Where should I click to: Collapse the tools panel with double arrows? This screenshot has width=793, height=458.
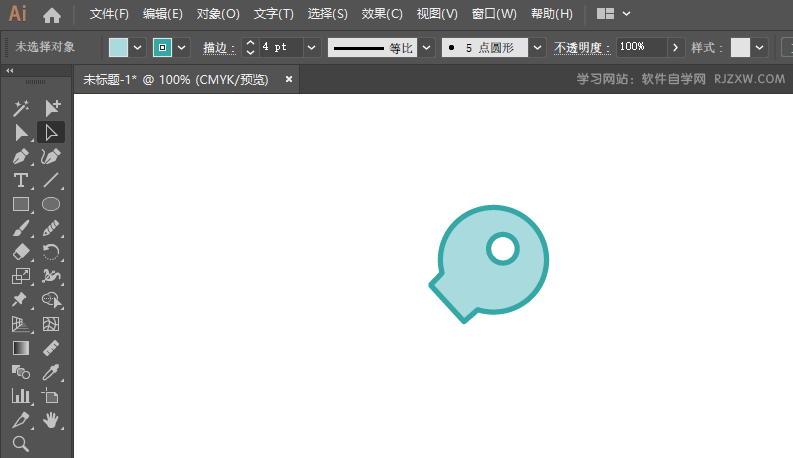(x=10, y=71)
